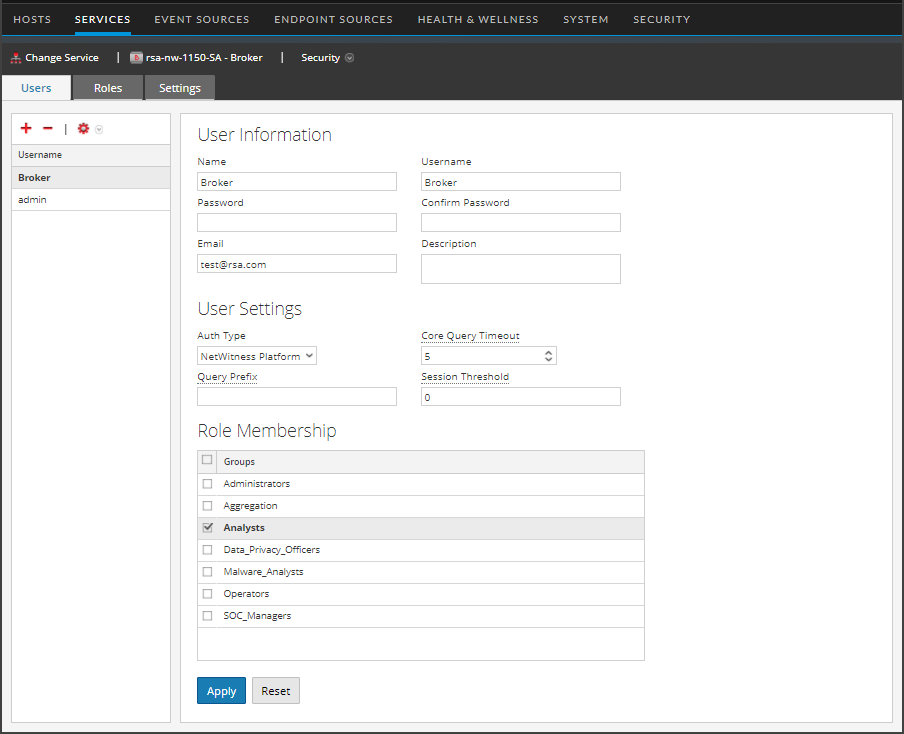Open the Auth Type dropdown

pyautogui.click(x=256, y=355)
